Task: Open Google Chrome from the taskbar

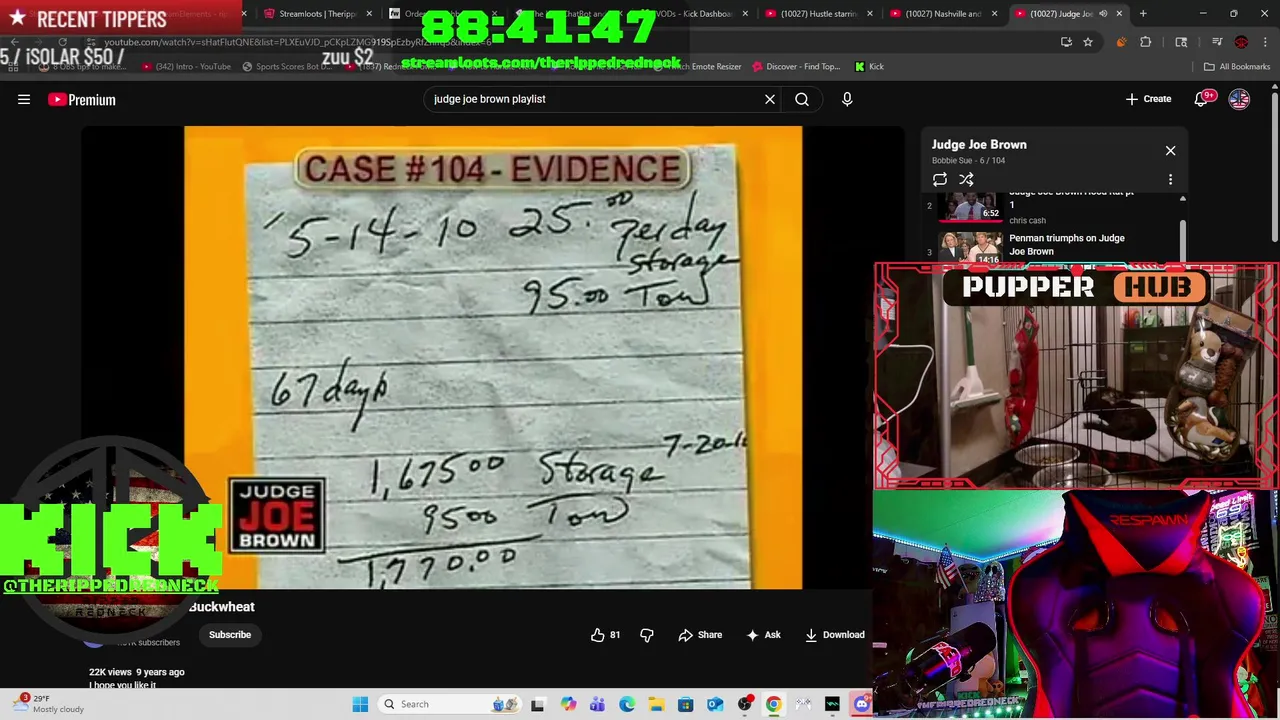Action: (x=774, y=704)
